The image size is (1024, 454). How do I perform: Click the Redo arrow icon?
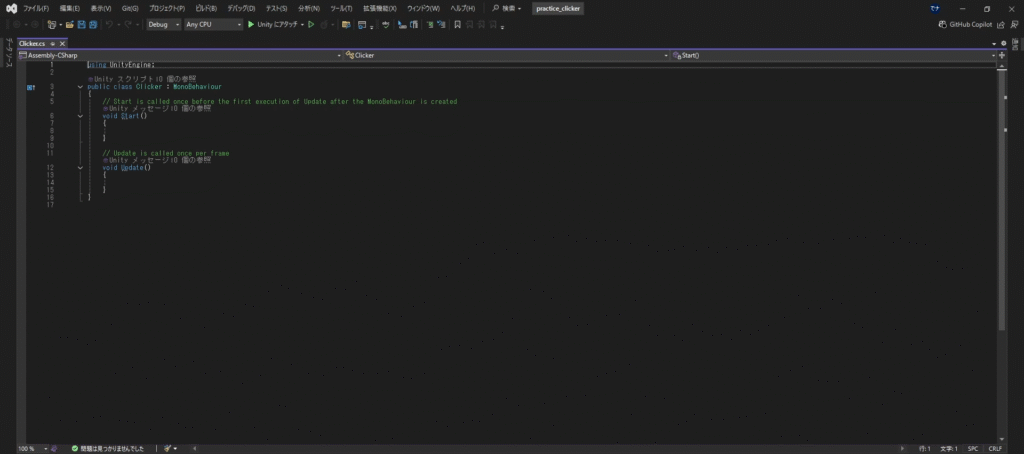point(129,24)
